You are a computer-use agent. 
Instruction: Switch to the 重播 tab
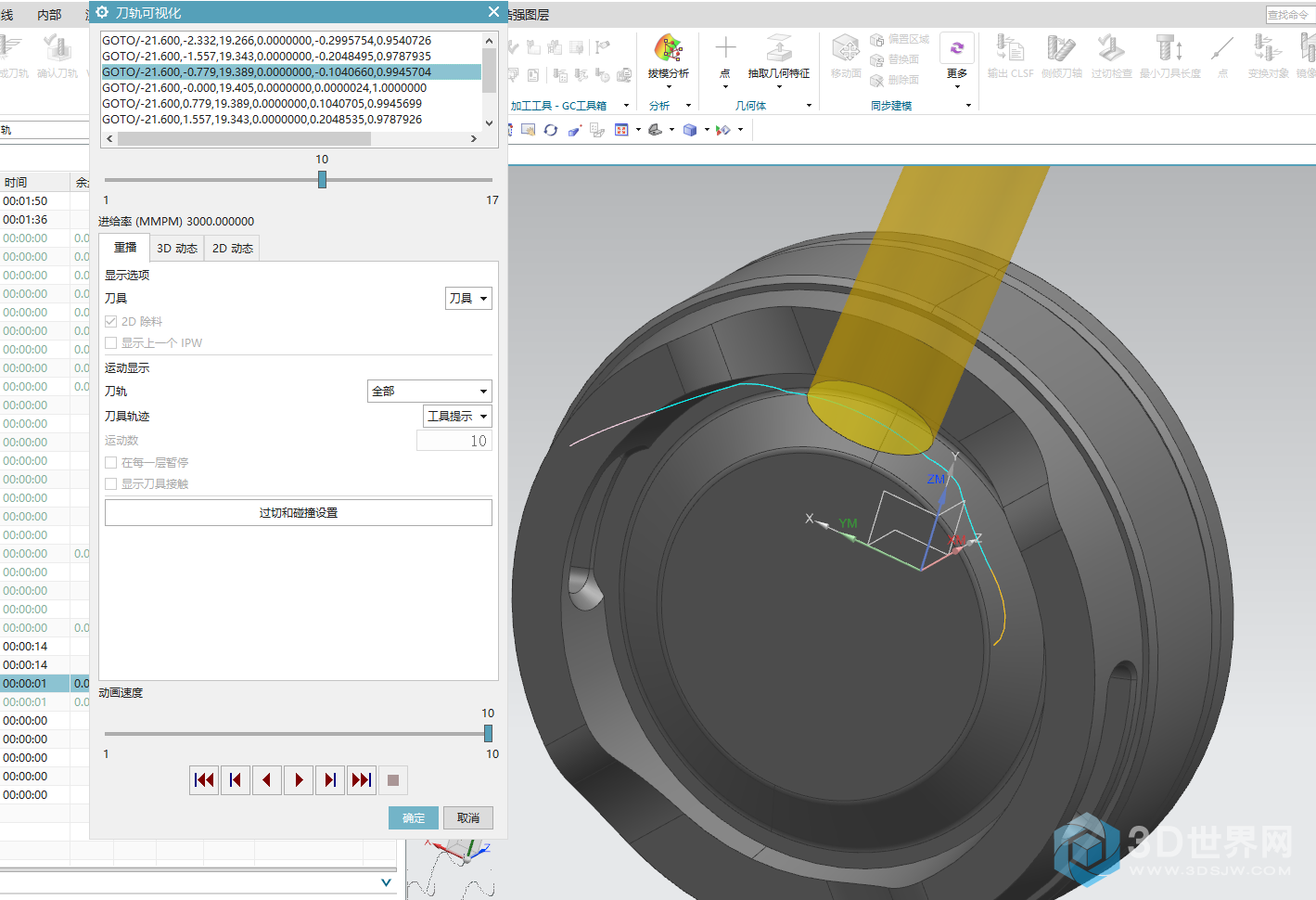click(124, 248)
